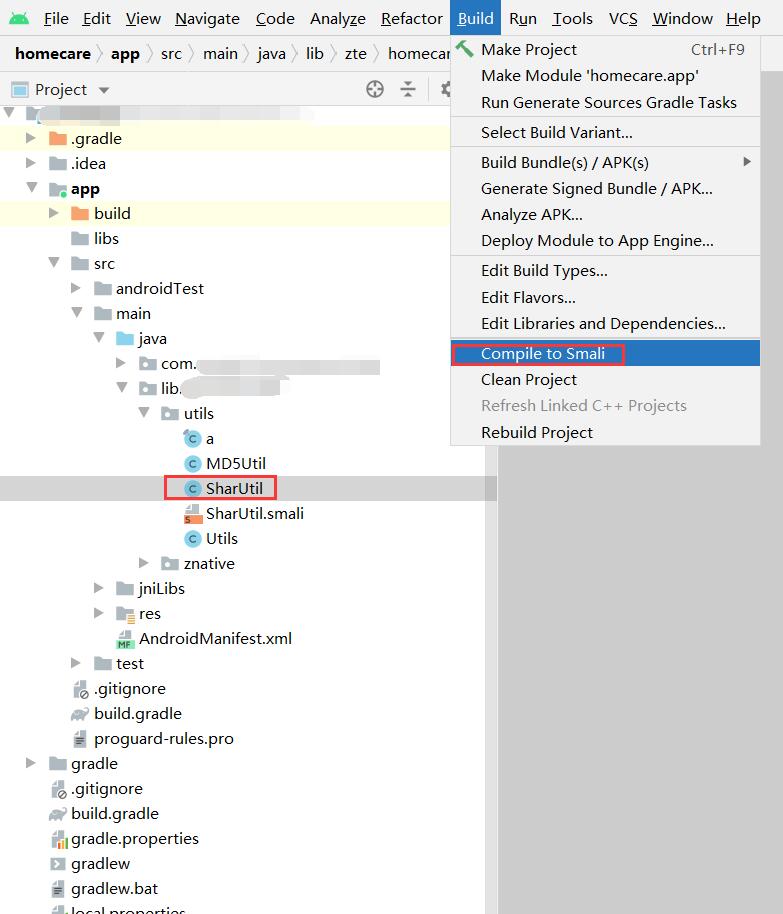The image size is (783, 914).
Task: Select the SharUtil class in tree
Action: [x=234, y=488]
